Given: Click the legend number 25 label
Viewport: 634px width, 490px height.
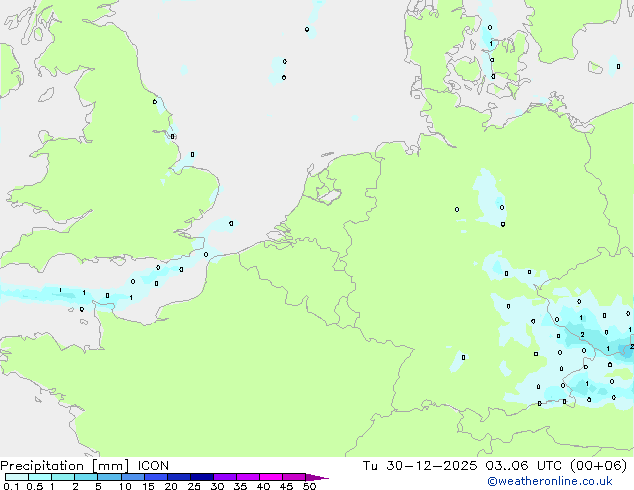Looking at the screenshot, I should pyautogui.click(x=194, y=487).
